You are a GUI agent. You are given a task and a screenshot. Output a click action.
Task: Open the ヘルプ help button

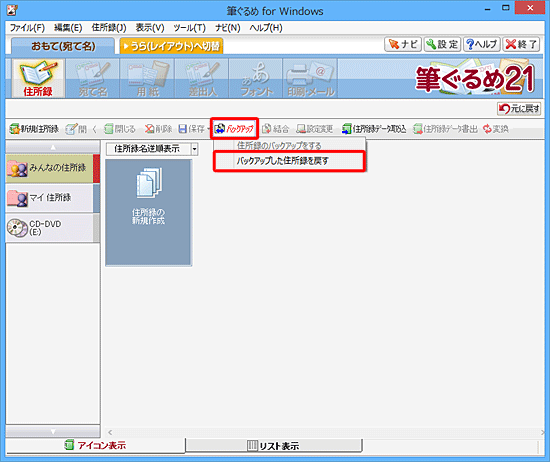481,45
